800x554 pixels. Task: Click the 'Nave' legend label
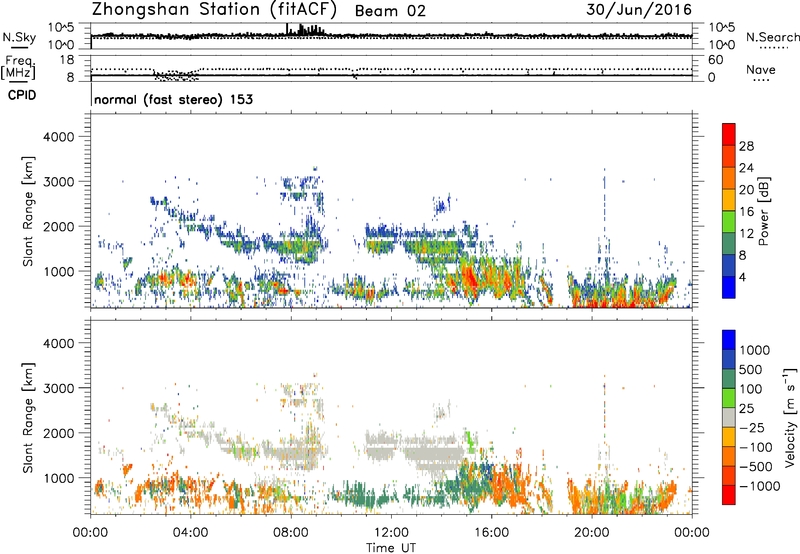[x=761, y=69]
